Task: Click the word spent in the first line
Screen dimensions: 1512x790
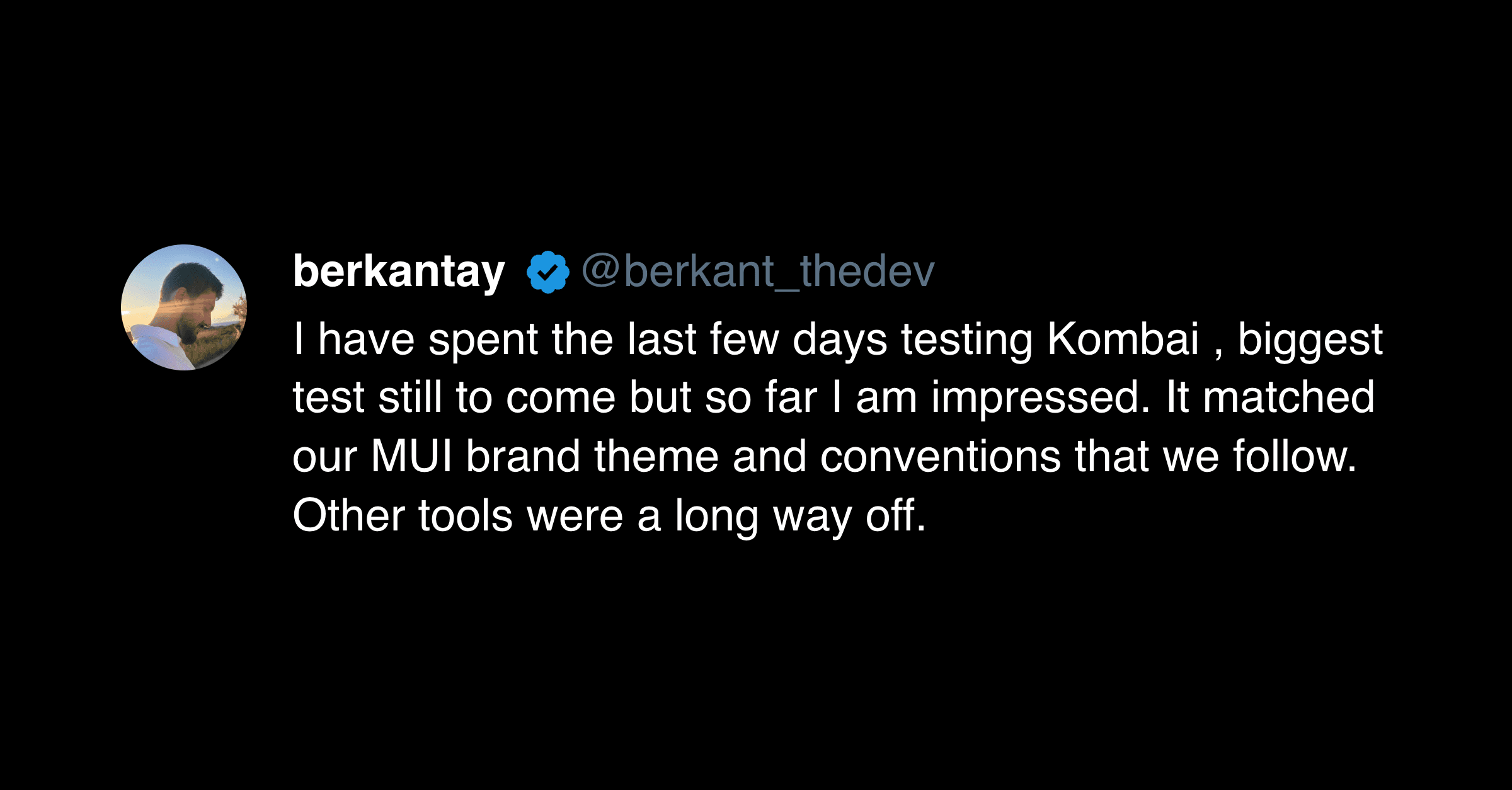Action: [x=483, y=341]
